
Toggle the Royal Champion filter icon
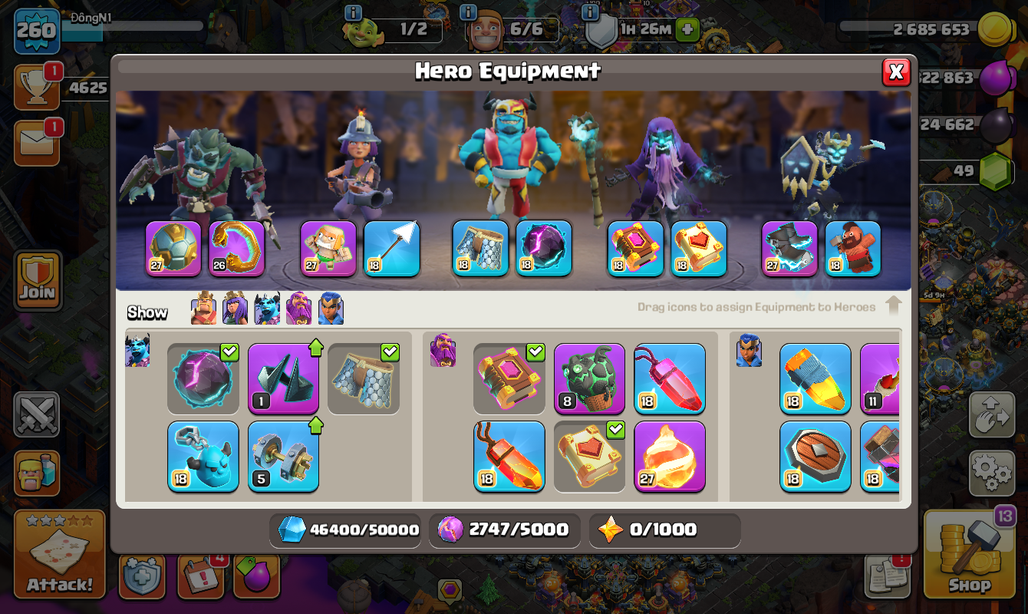tap(331, 309)
